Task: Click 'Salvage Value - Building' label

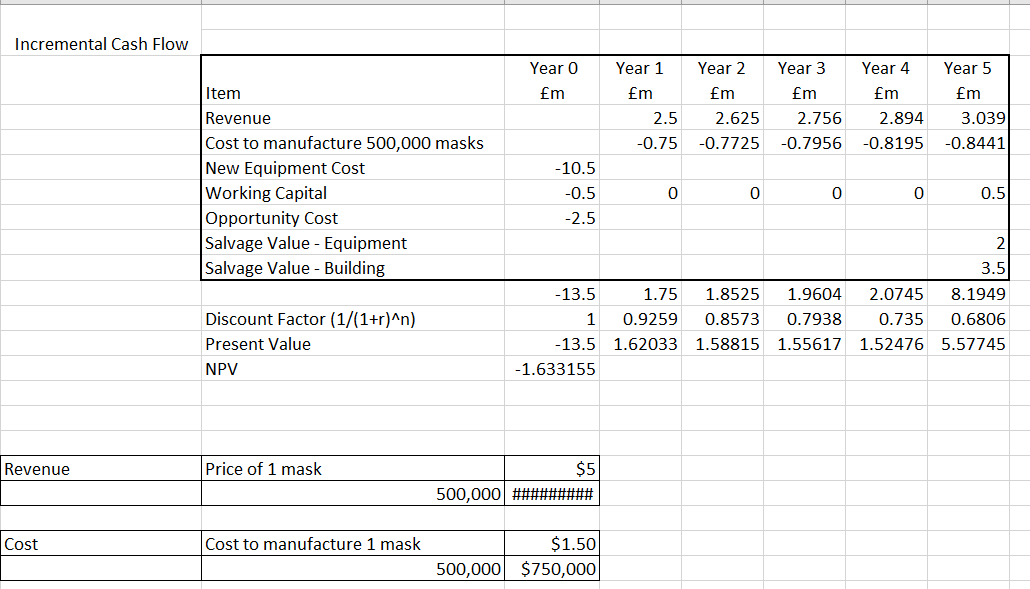Action: click(x=353, y=268)
